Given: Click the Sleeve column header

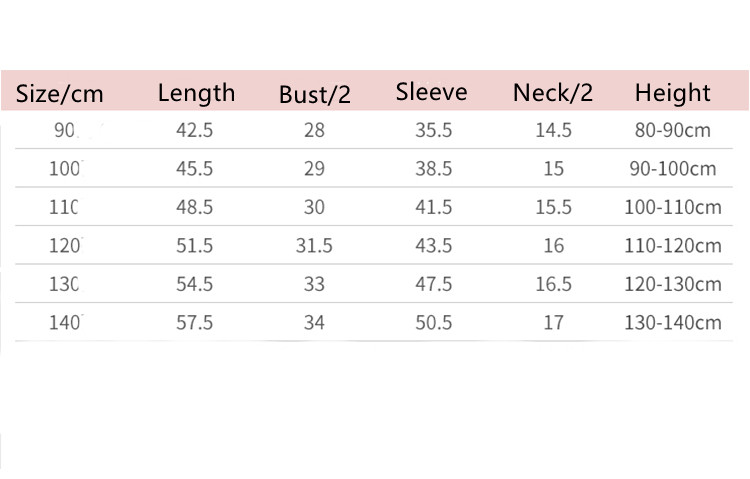Looking at the screenshot, I should 431,92.
